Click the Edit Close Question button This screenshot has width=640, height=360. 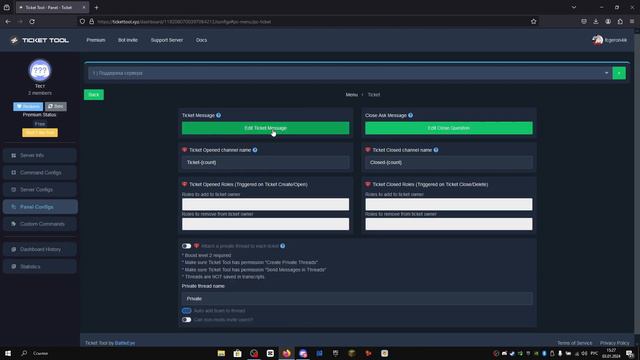pyautogui.click(x=449, y=128)
